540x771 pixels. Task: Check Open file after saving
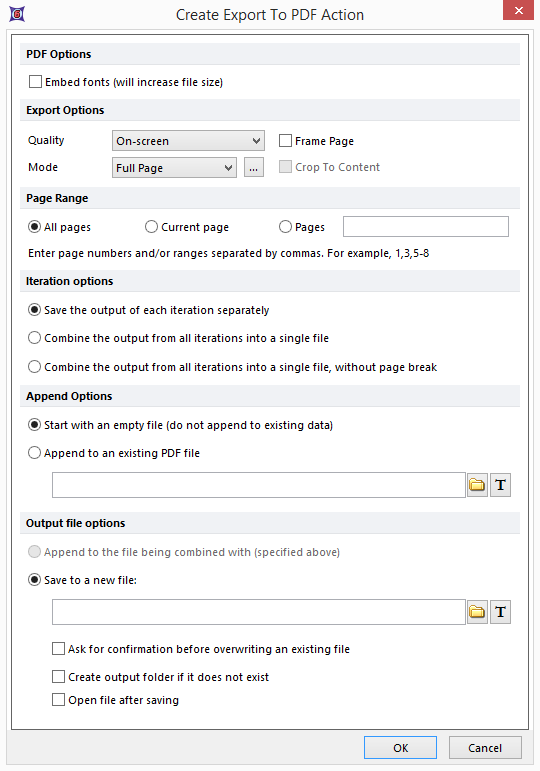[x=59, y=699]
